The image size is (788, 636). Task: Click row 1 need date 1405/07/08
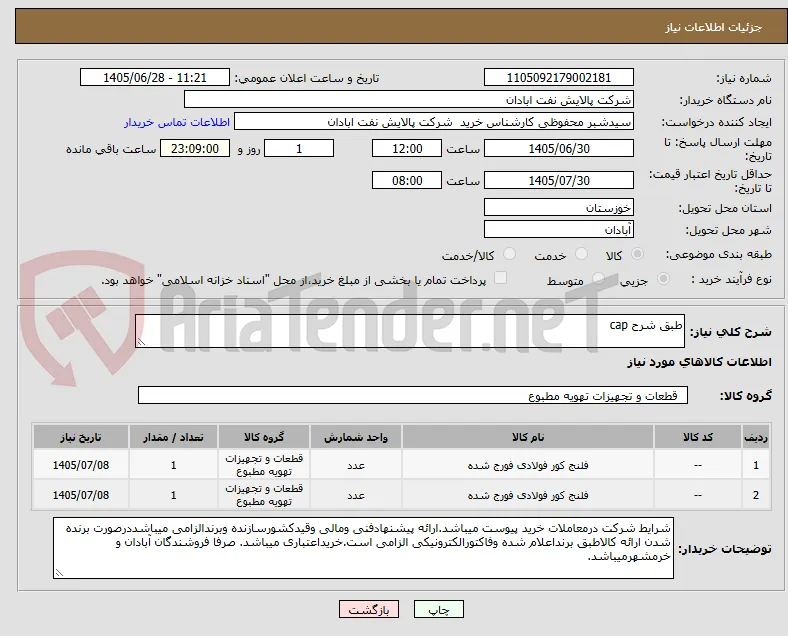(81, 465)
